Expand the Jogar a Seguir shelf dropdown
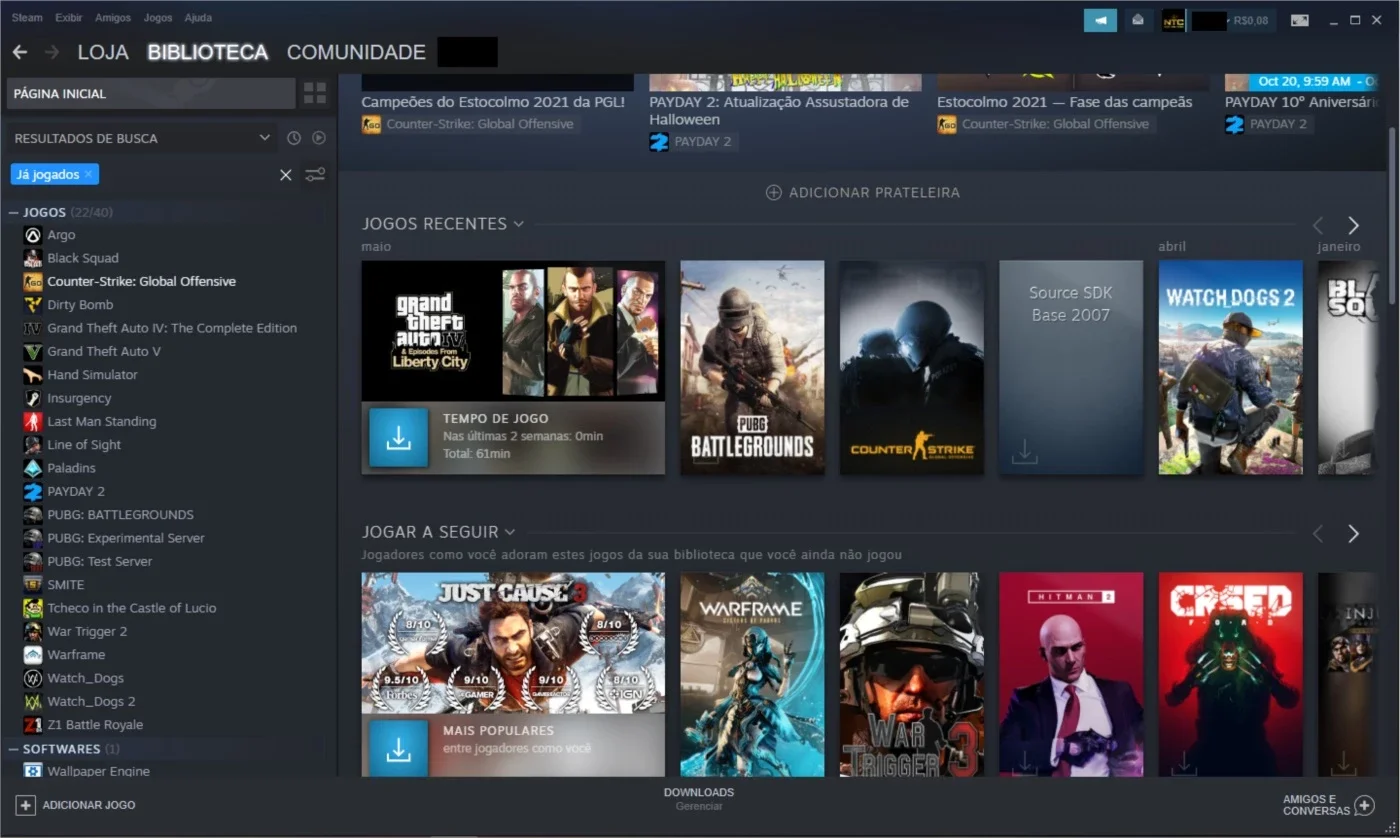Image resolution: width=1400 pixels, height=838 pixels. [x=510, y=532]
